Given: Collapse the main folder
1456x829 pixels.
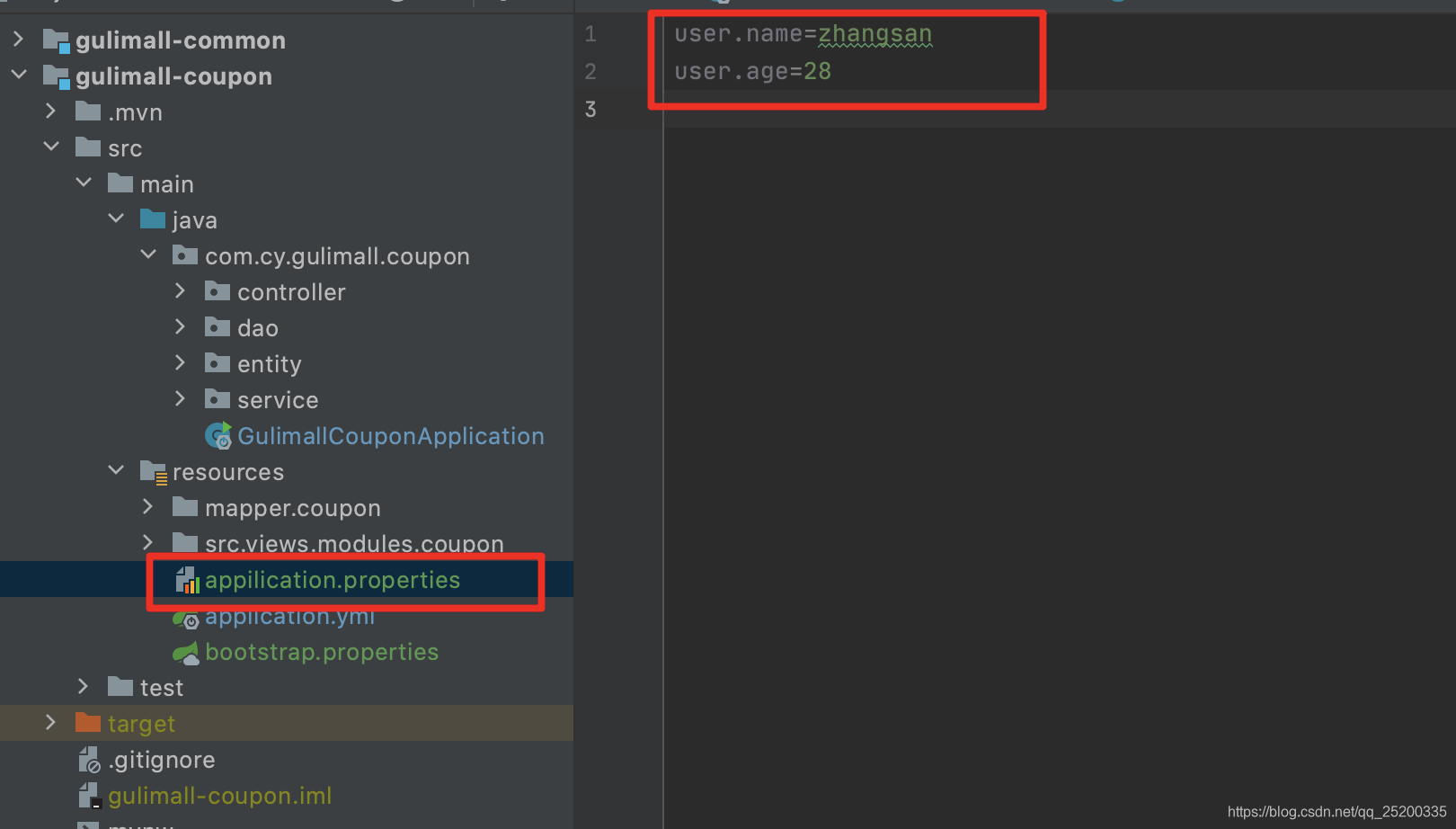Looking at the screenshot, I should click(84, 183).
